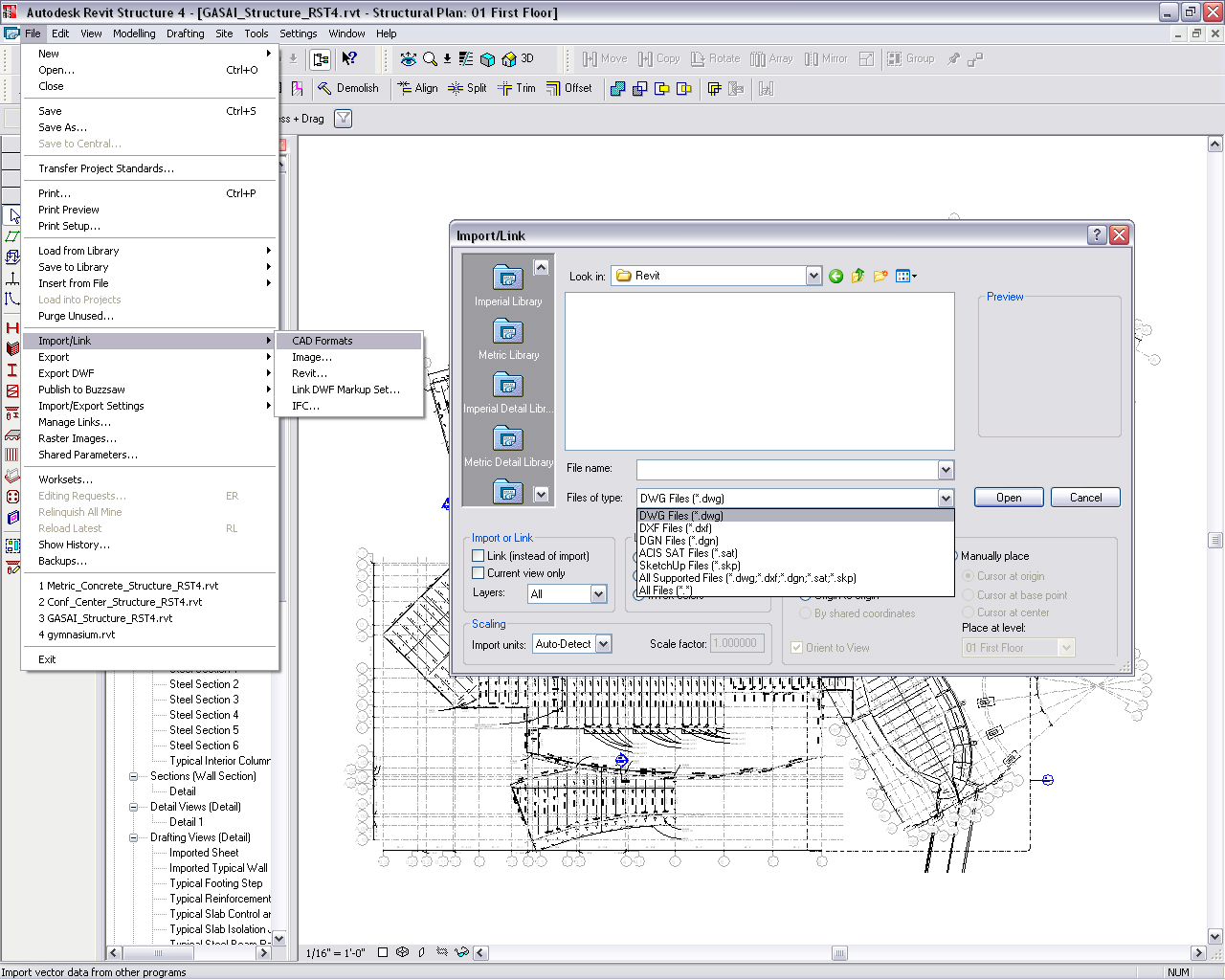Open the Layers All dropdown
1225x980 pixels.
tap(598, 594)
